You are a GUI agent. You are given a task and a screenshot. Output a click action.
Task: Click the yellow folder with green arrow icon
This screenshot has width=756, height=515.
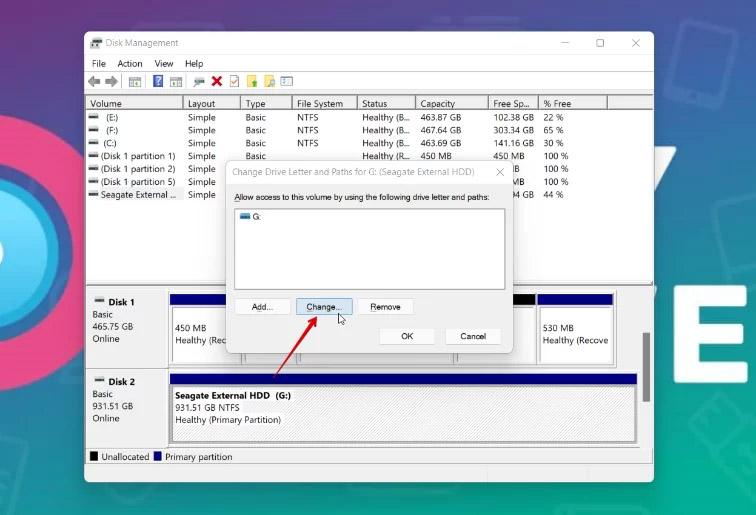coord(252,81)
